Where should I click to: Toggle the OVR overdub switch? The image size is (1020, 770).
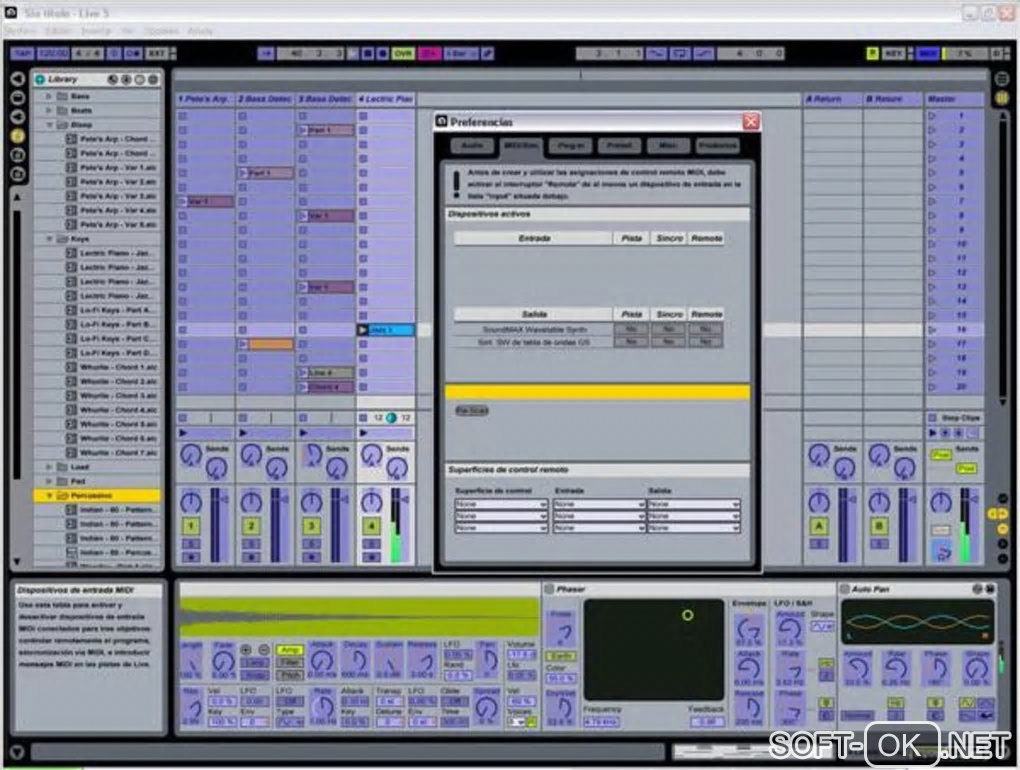(403, 53)
